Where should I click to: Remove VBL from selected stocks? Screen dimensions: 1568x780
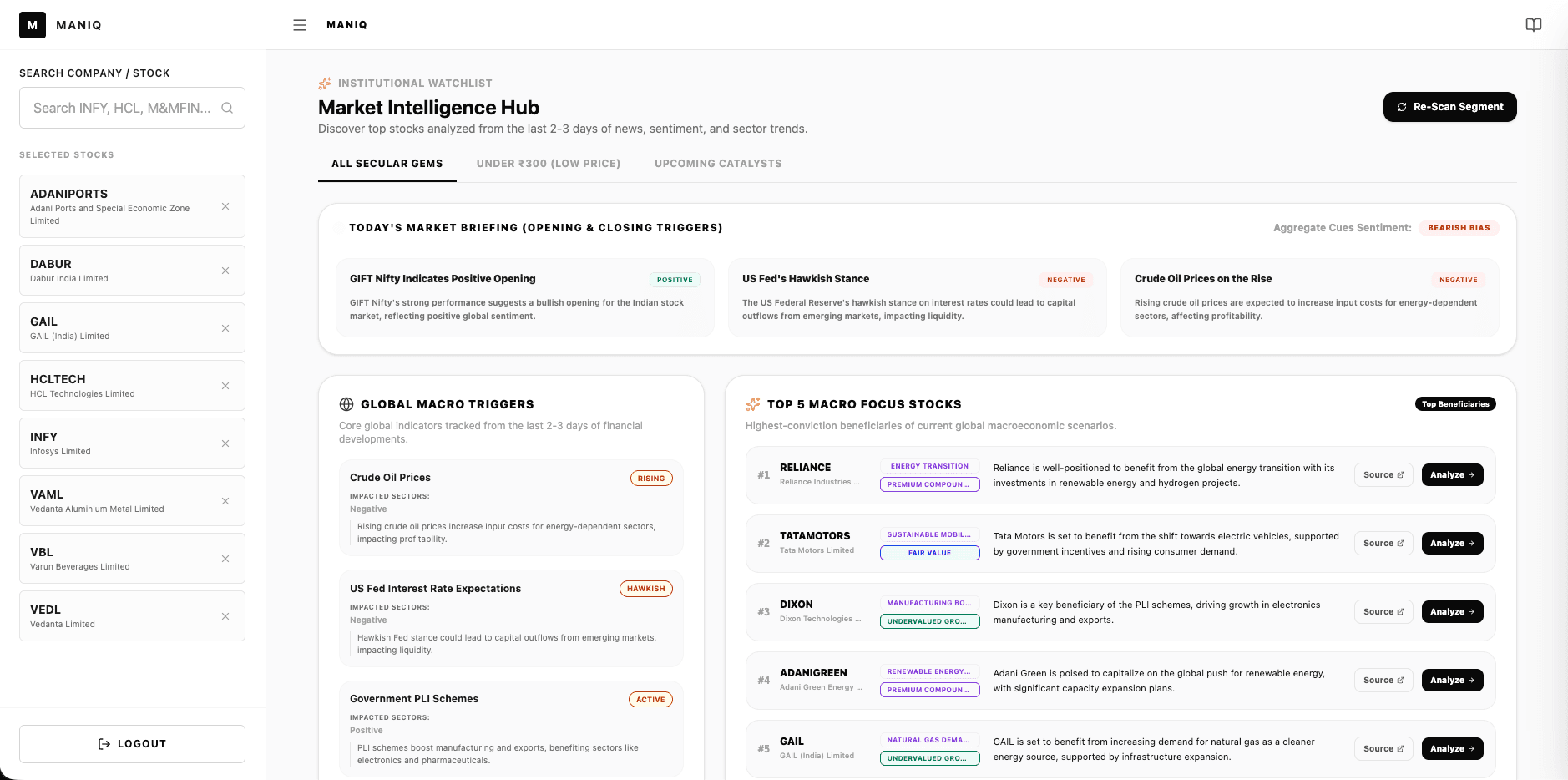pyautogui.click(x=225, y=559)
